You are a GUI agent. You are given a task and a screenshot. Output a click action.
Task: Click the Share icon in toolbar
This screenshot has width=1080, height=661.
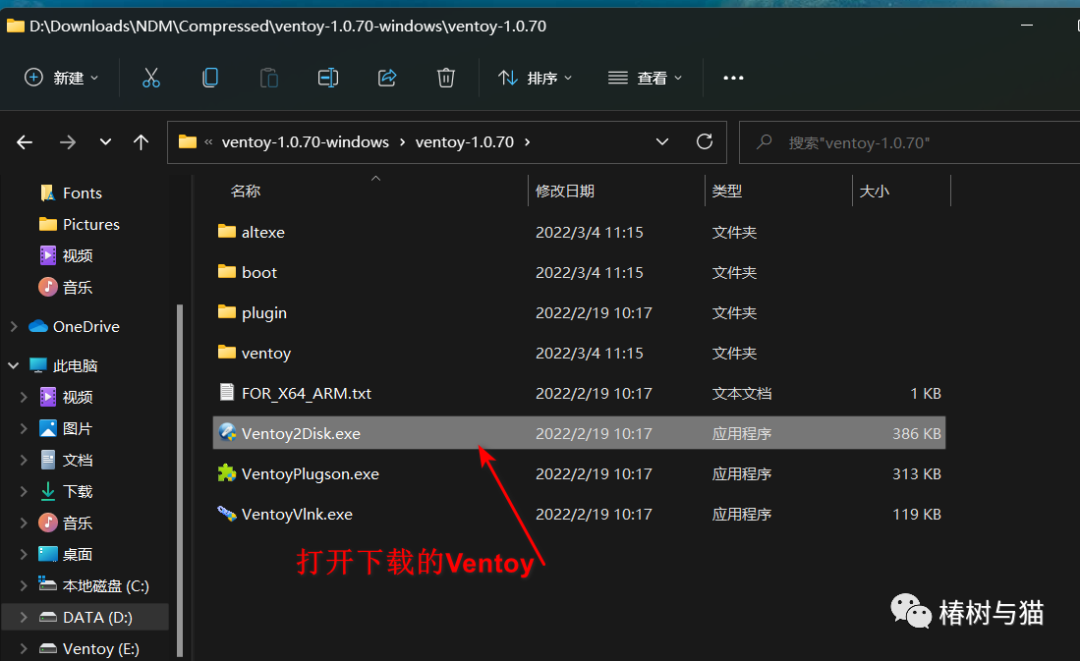point(387,78)
